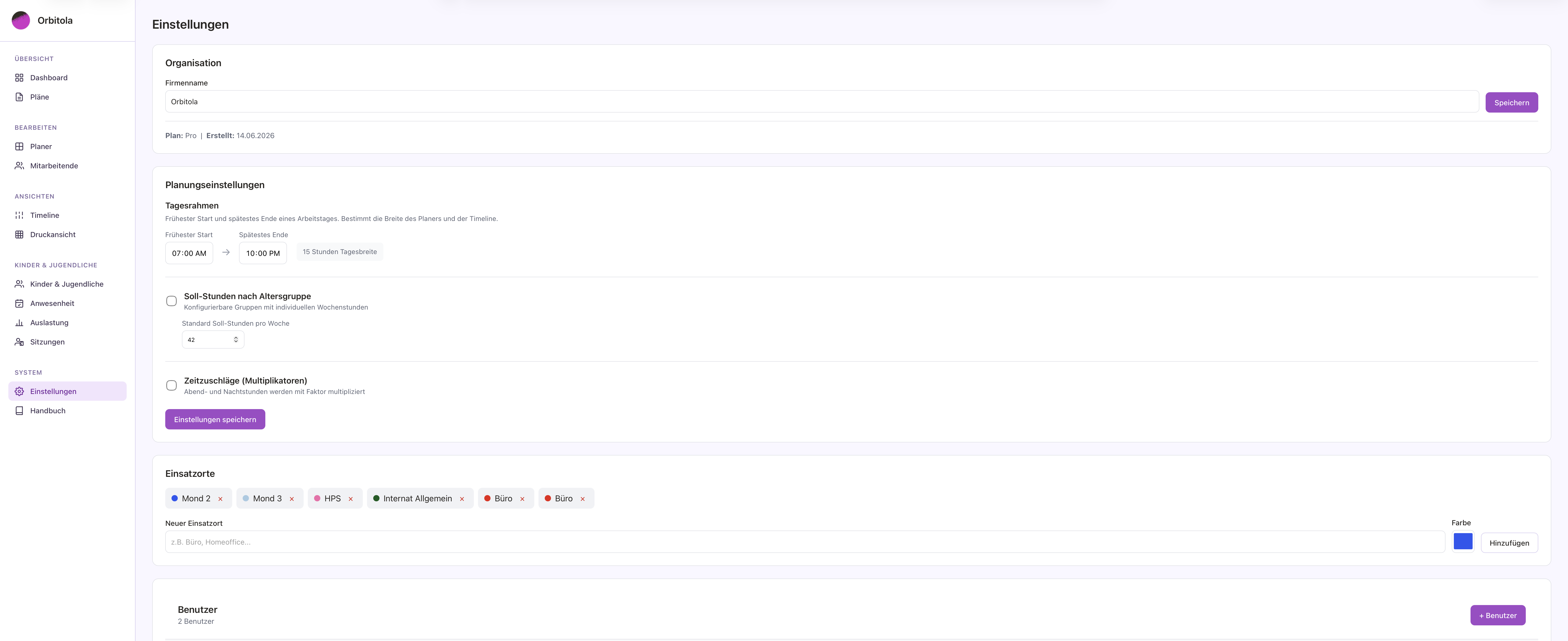The width and height of the screenshot is (1568, 641).
Task: Adjust the Standard Soll-Stunden stepper arrows
Action: click(x=236, y=340)
